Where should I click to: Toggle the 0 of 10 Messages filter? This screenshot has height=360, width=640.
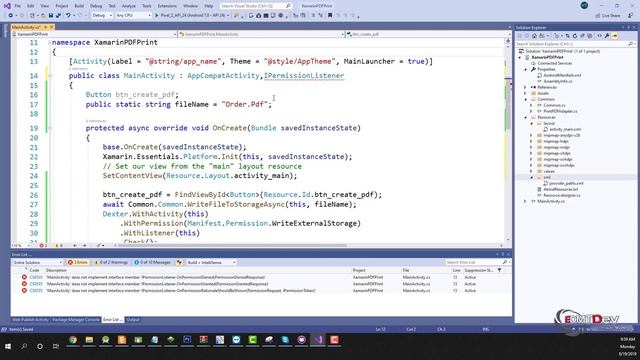152,262
